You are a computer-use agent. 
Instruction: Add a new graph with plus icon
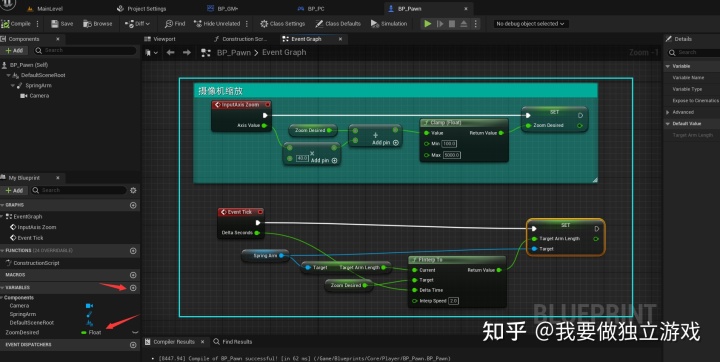click(133, 205)
